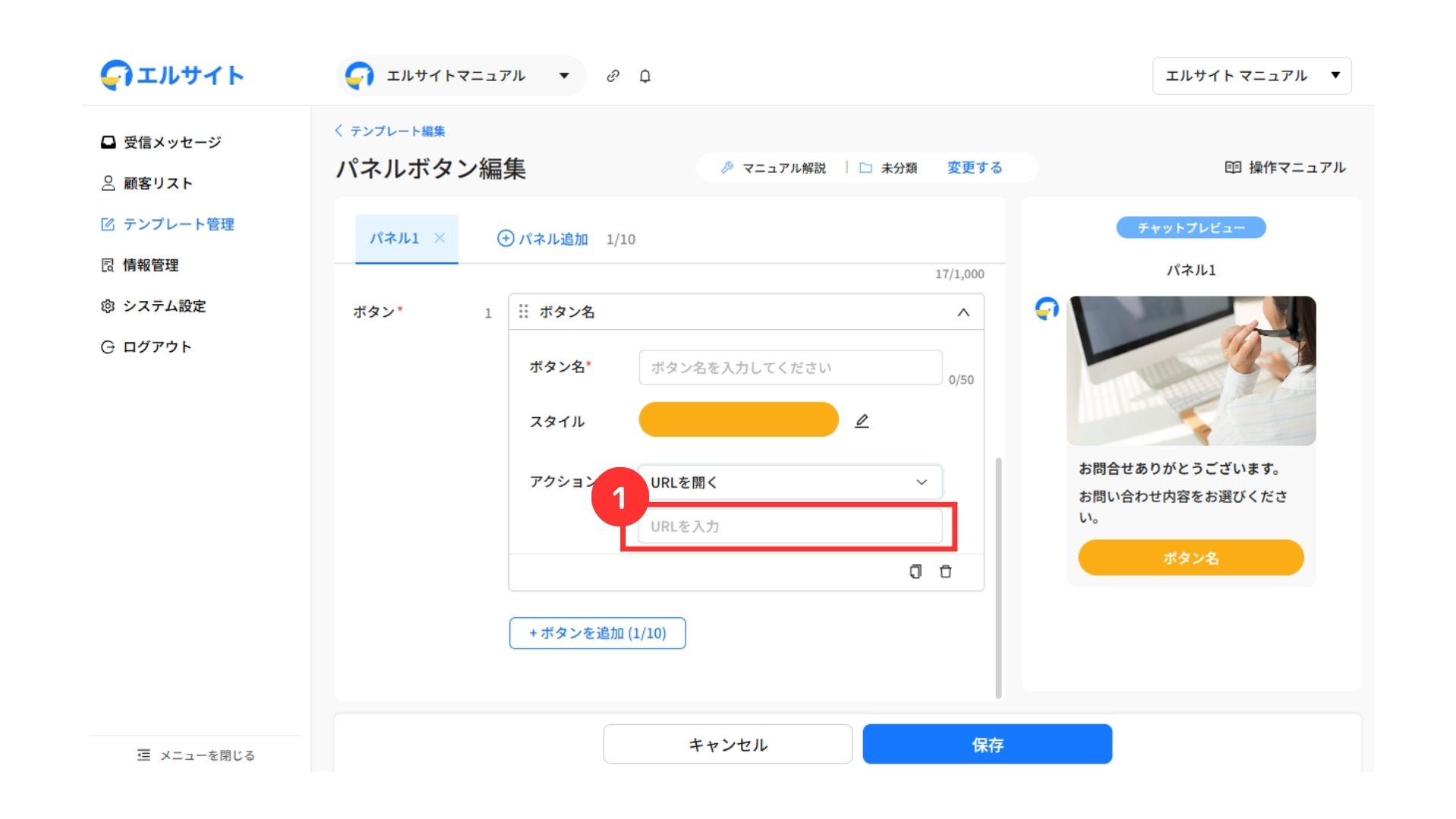Collapse the ボタン名 section chevron

click(x=963, y=312)
